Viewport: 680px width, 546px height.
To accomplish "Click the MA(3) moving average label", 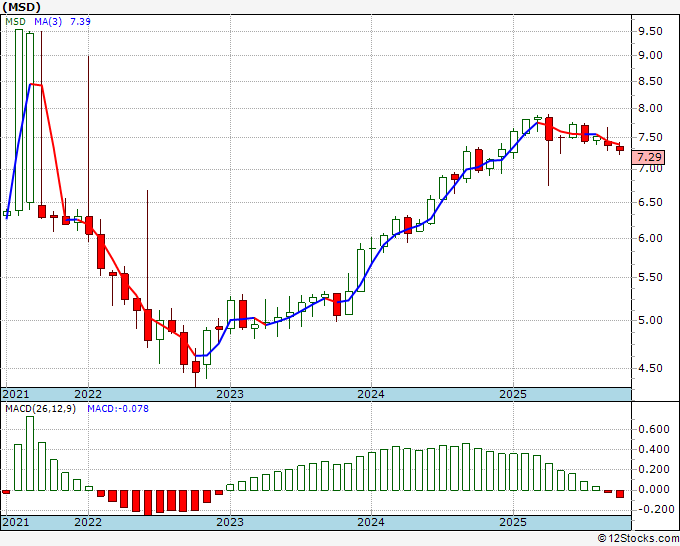I will click(48, 21).
